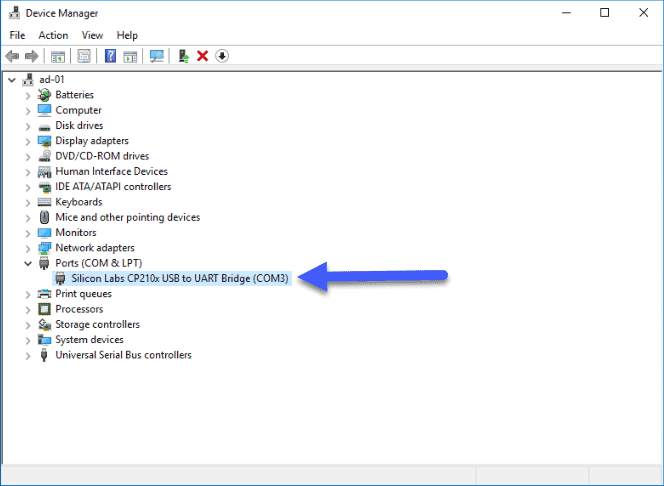Click the DVD/CD-ROM drives icon
664x486 pixels.
44,156
